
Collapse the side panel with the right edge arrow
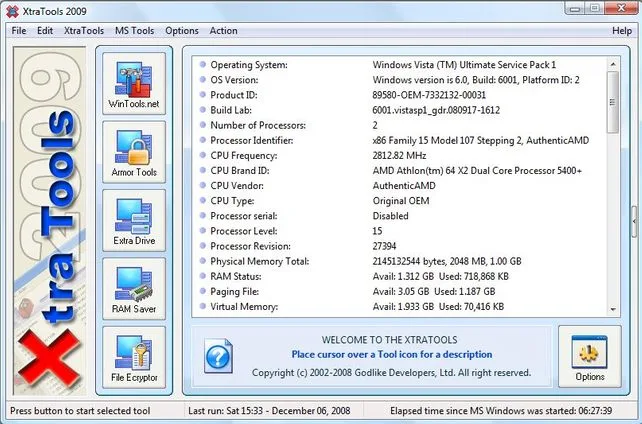click(x=634, y=221)
